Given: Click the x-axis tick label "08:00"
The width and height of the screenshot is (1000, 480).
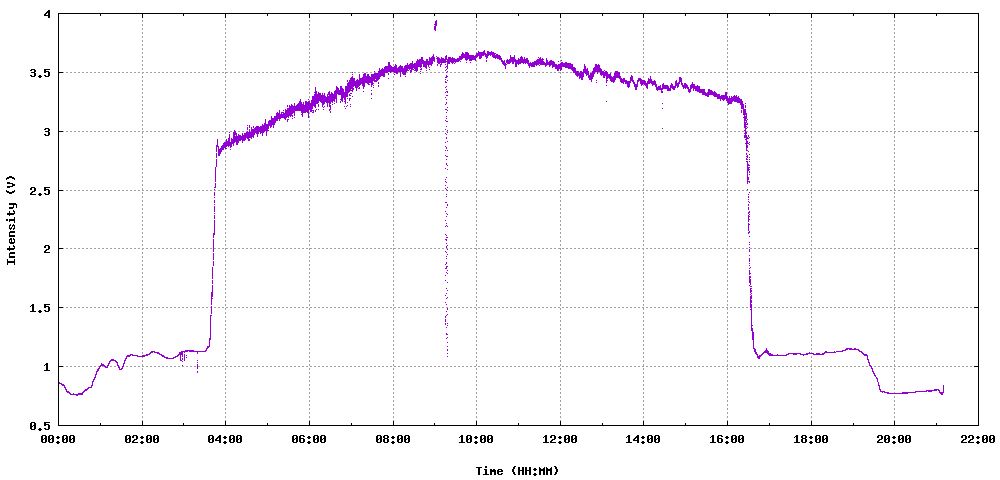Looking at the screenshot, I should [393, 439].
